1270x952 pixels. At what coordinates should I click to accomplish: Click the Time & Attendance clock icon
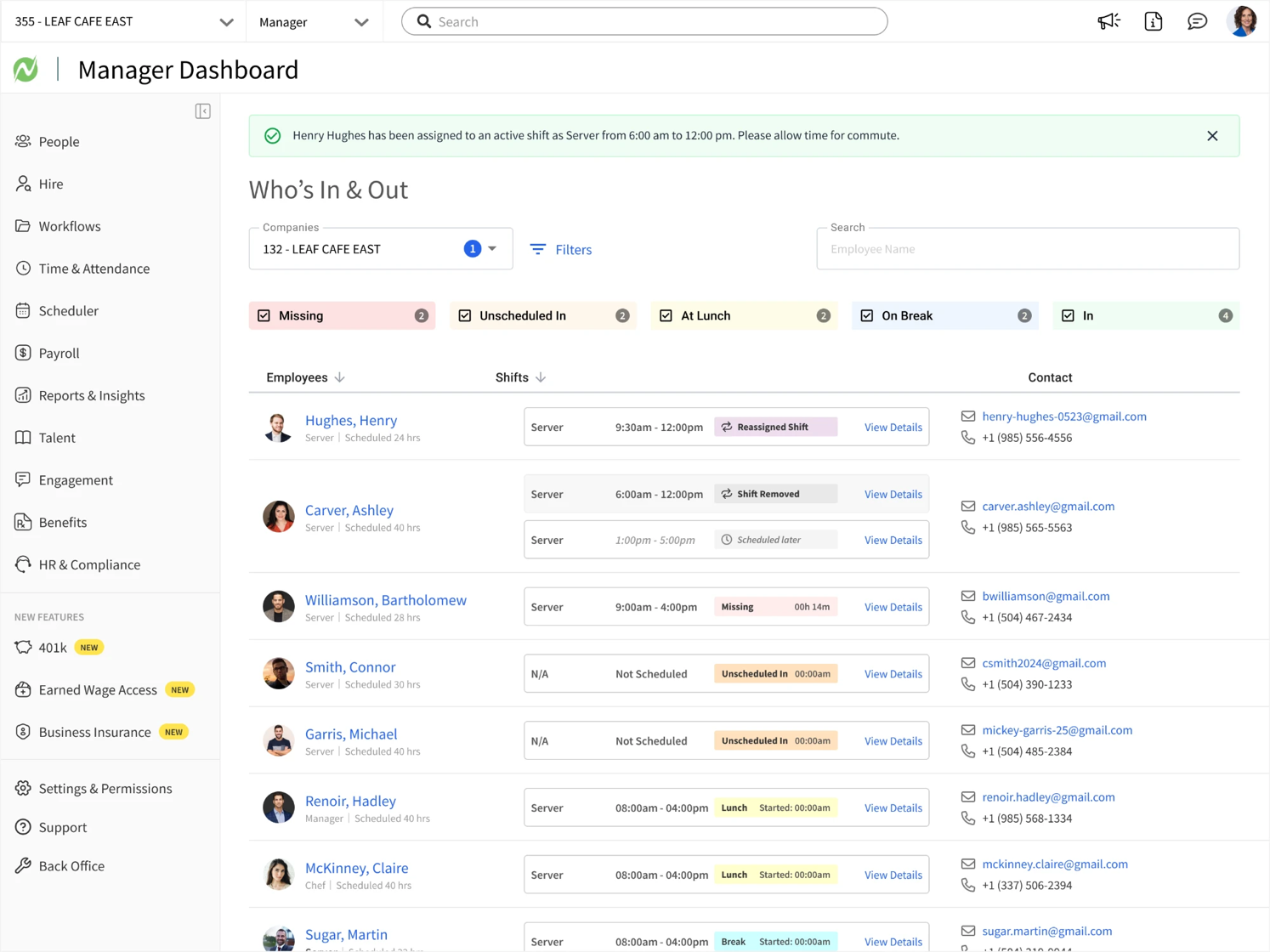coord(23,269)
